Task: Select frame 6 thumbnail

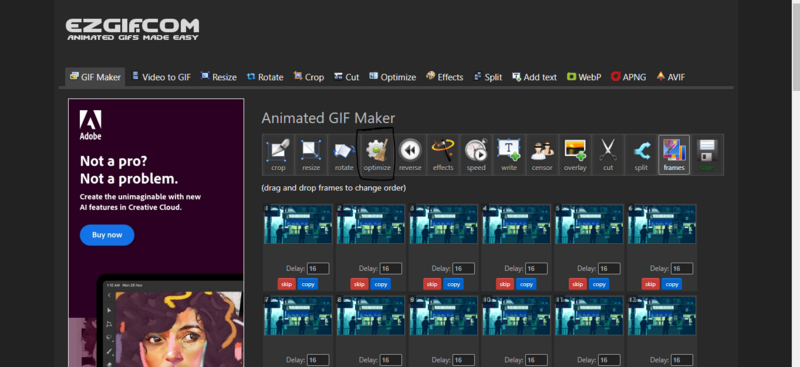Action: click(662, 225)
